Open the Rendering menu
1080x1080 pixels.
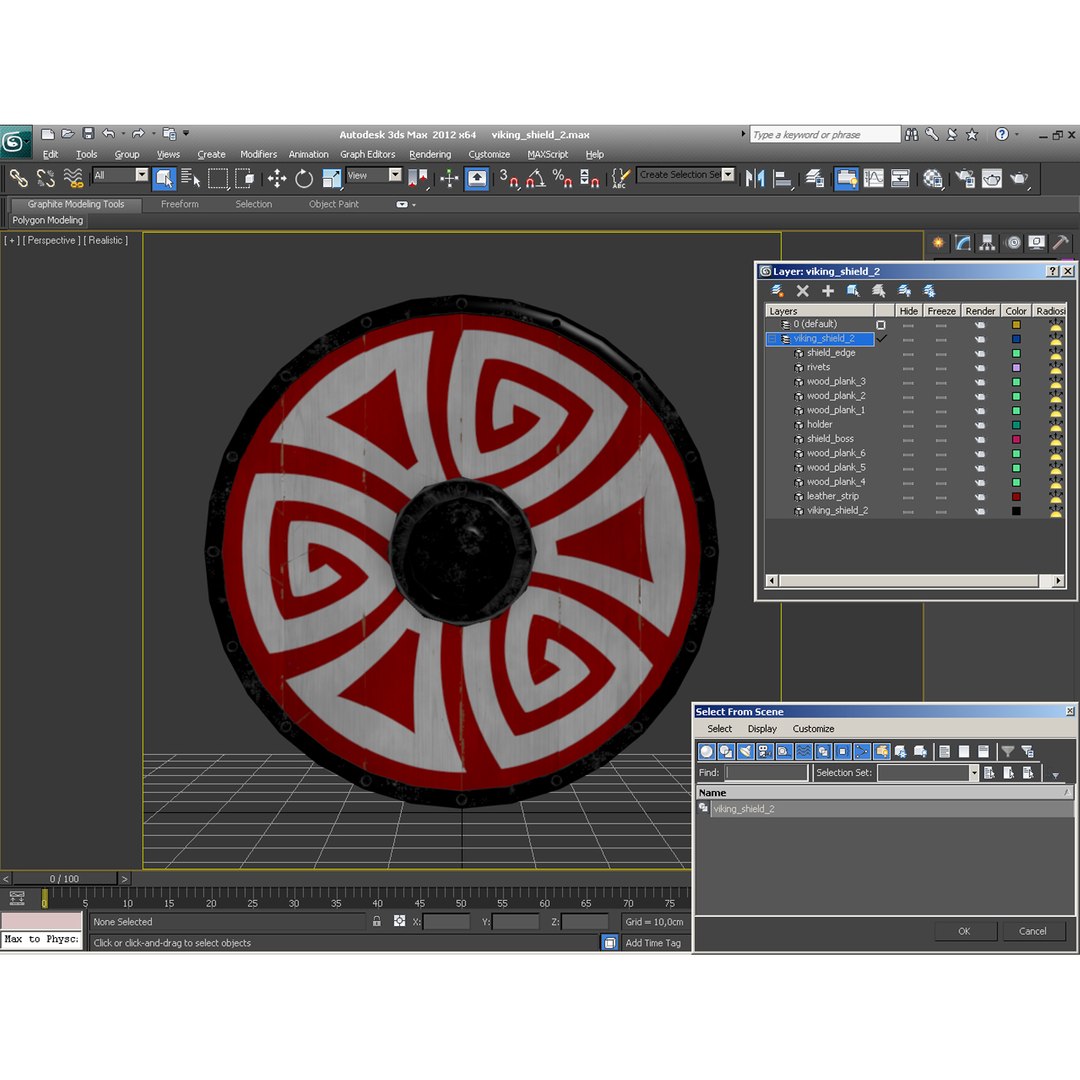[x=430, y=154]
